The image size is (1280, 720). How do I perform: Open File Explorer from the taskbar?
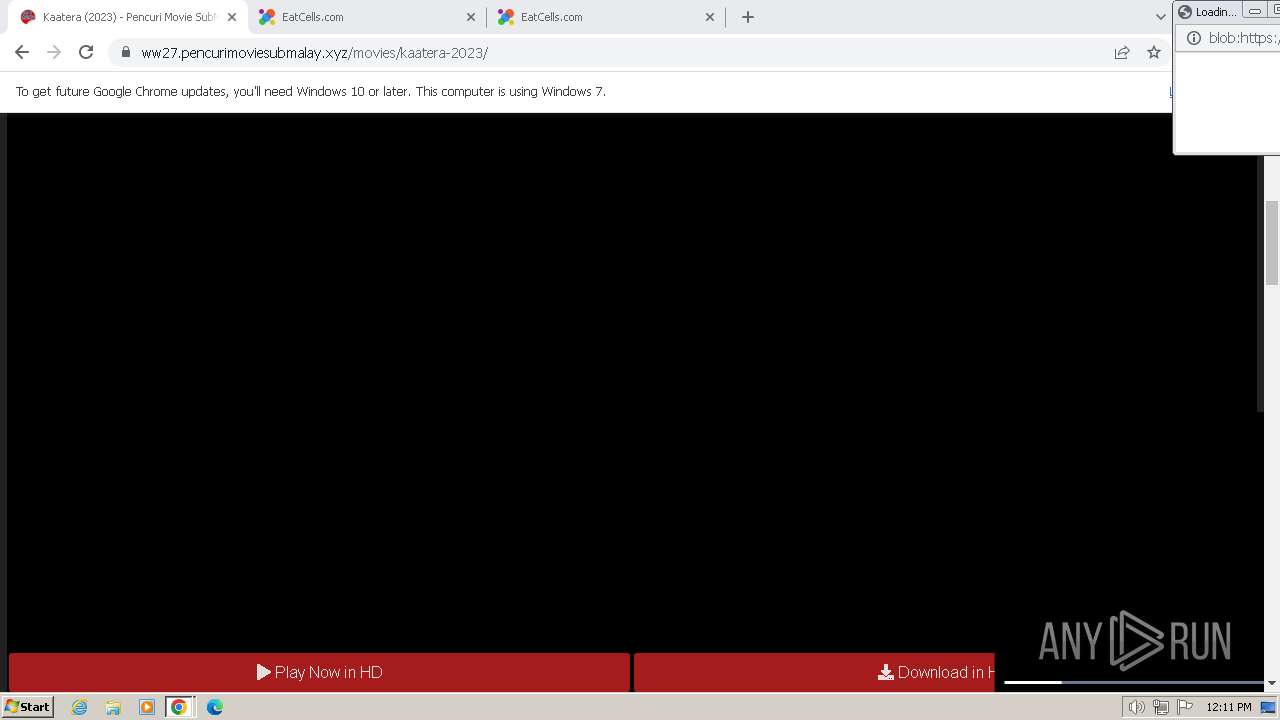coord(113,707)
